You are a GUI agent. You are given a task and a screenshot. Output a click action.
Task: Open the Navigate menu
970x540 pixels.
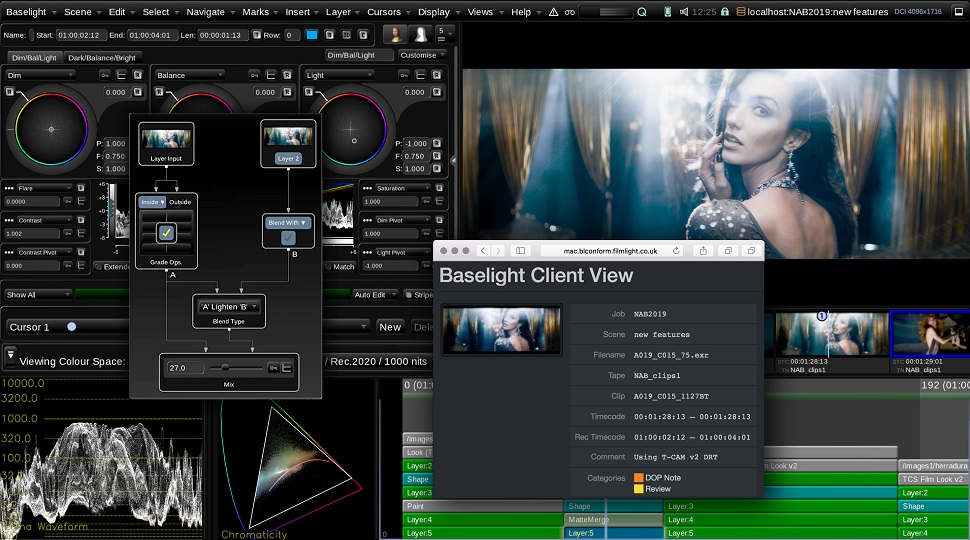pos(205,12)
